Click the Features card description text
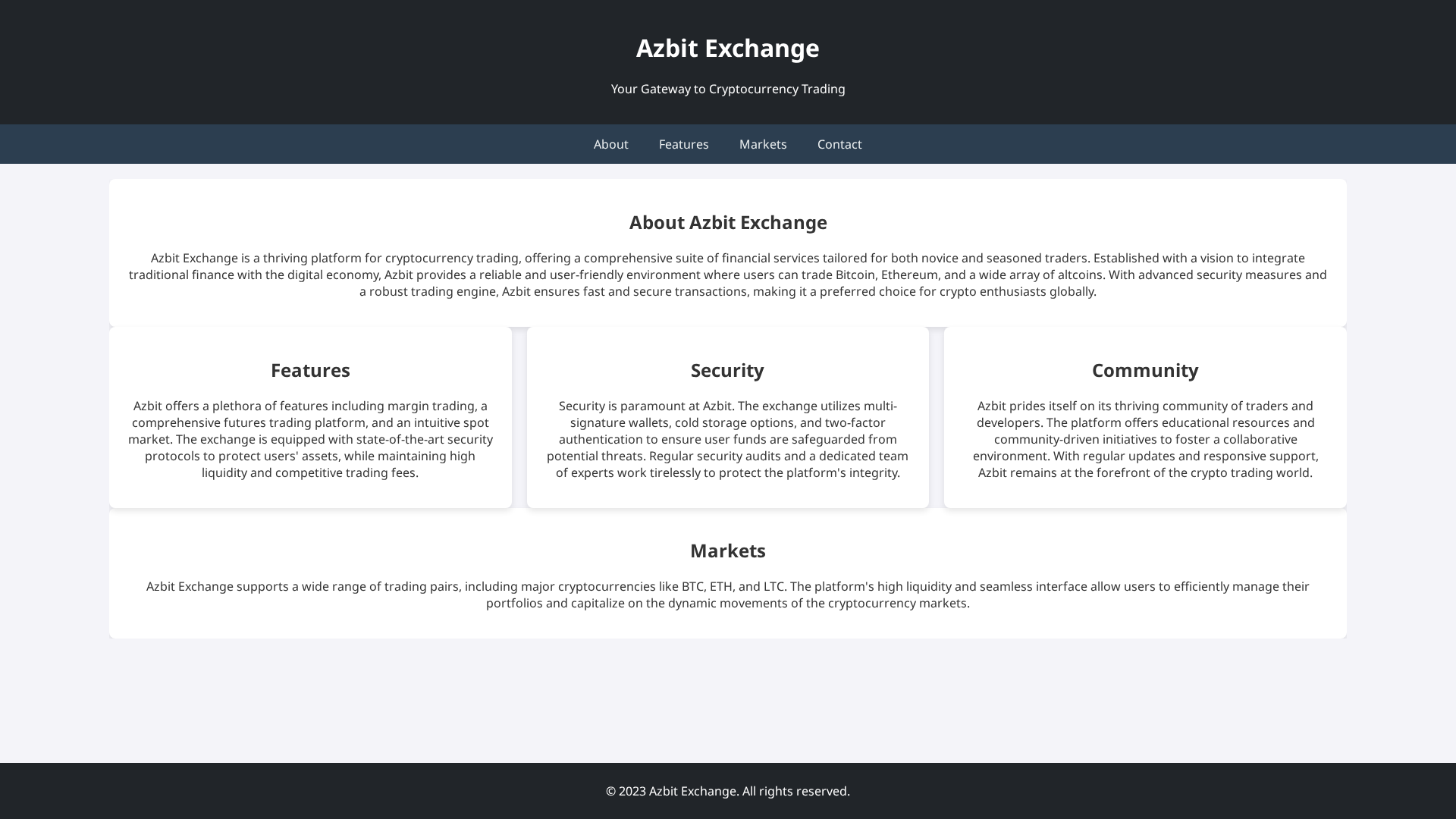Screen dimensions: 1456x819 pos(309,438)
